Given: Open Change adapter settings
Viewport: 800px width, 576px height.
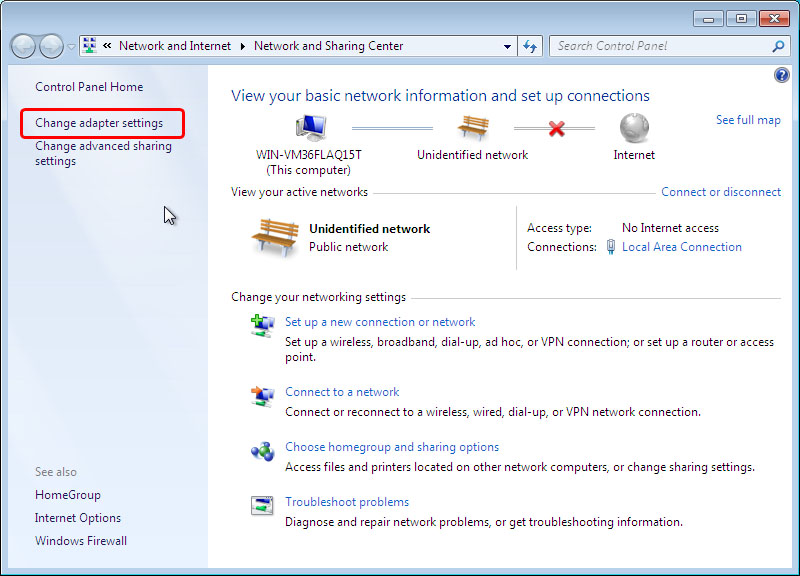Looking at the screenshot, I should pyautogui.click(x=99, y=123).
